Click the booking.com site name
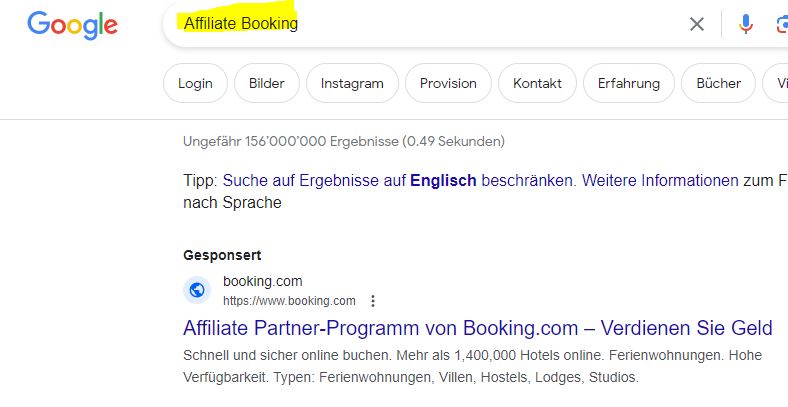788x407 pixels. (263, 281)
